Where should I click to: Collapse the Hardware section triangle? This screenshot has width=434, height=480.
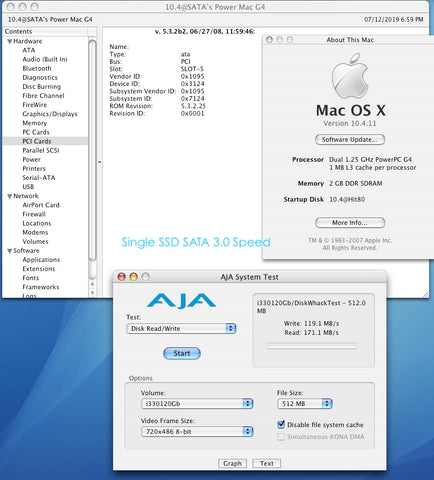point(10,41)
